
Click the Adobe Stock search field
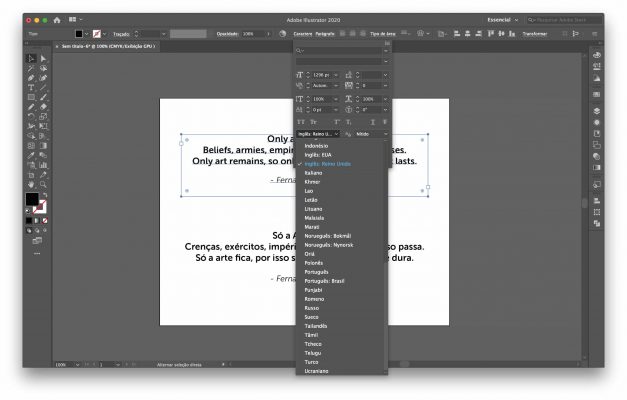tap(564, 20)
